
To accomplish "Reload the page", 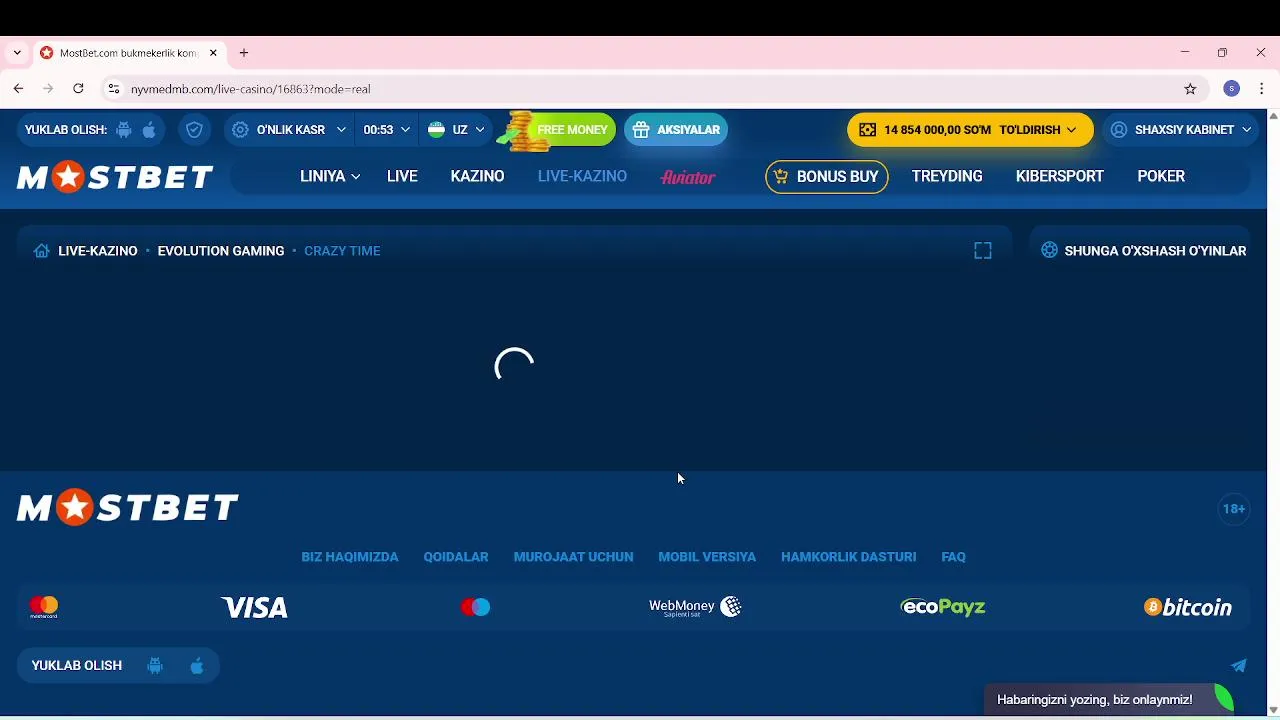I will (78, 89).
